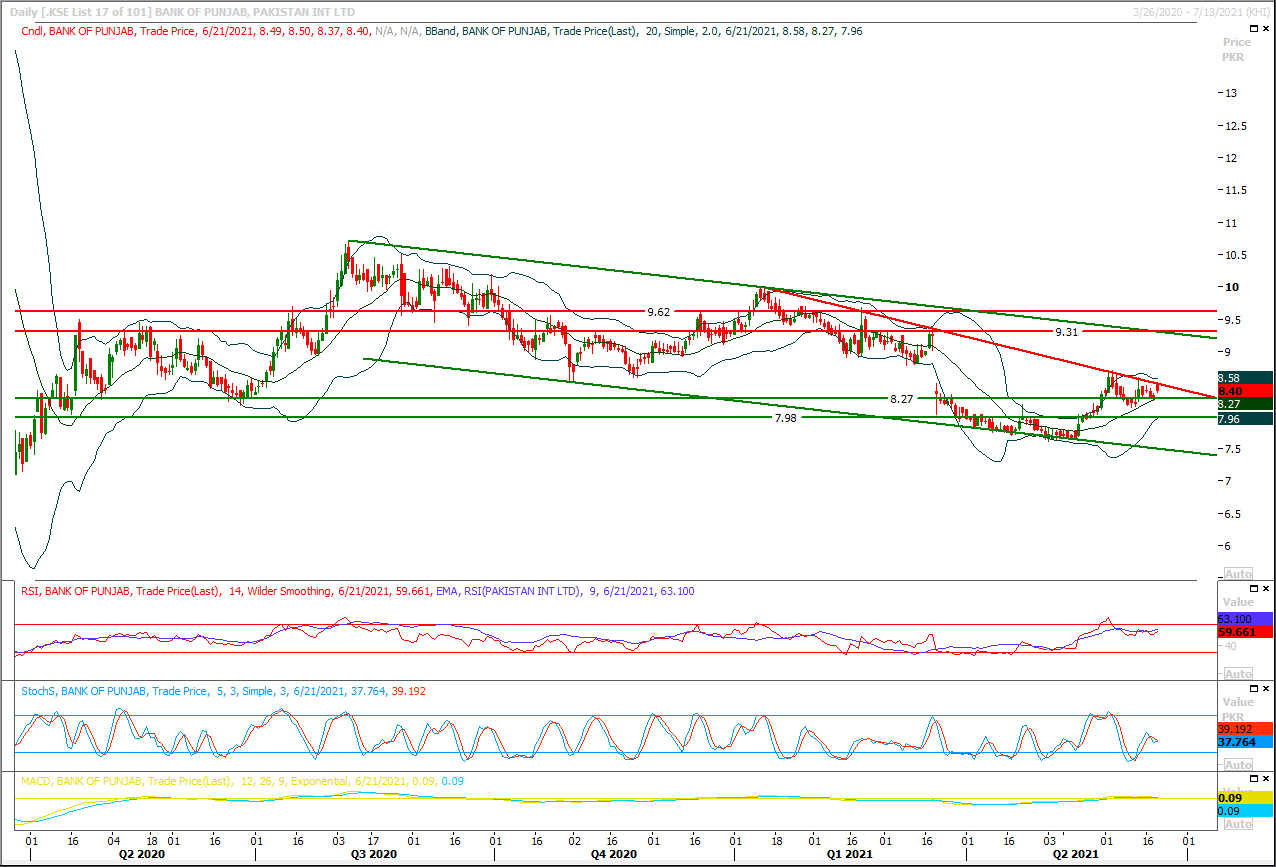Click the 11.5 tick on price axis

1236,190
